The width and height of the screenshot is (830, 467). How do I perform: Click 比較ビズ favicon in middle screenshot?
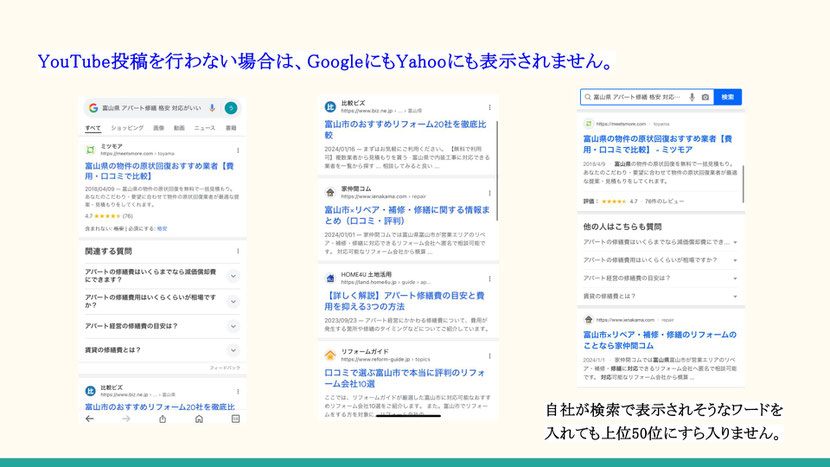point(330,107)
